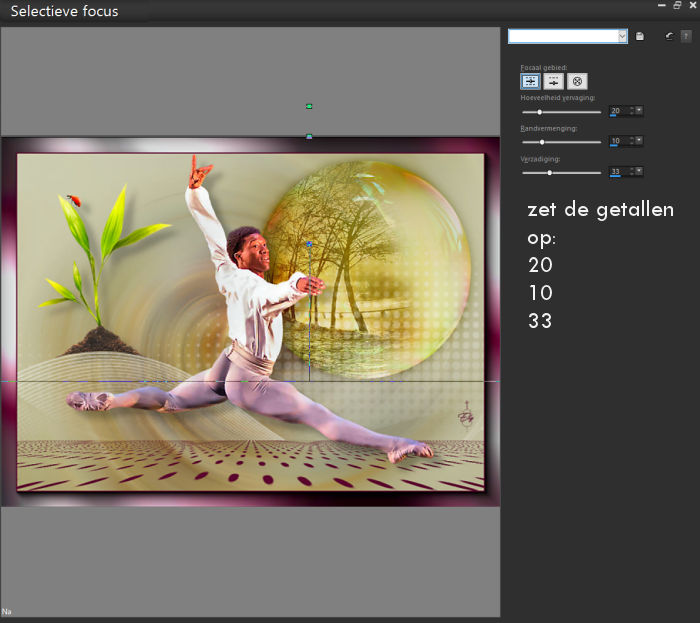700x623 pixels.
Task: Click the green rotation handle above the preview
Action: pyautogui.click(x=309, y=107)
